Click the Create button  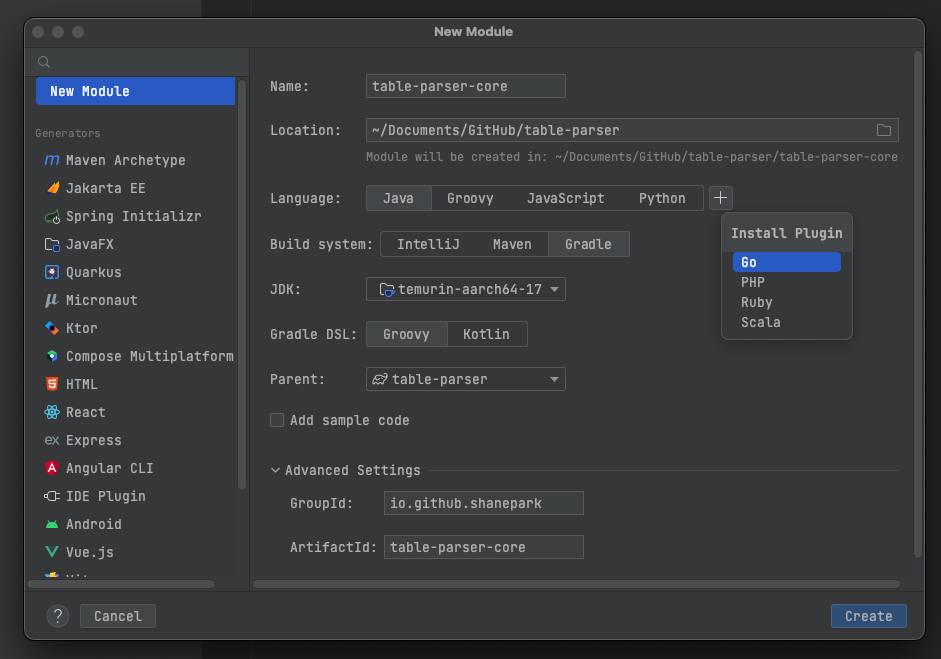pos(868,616)
